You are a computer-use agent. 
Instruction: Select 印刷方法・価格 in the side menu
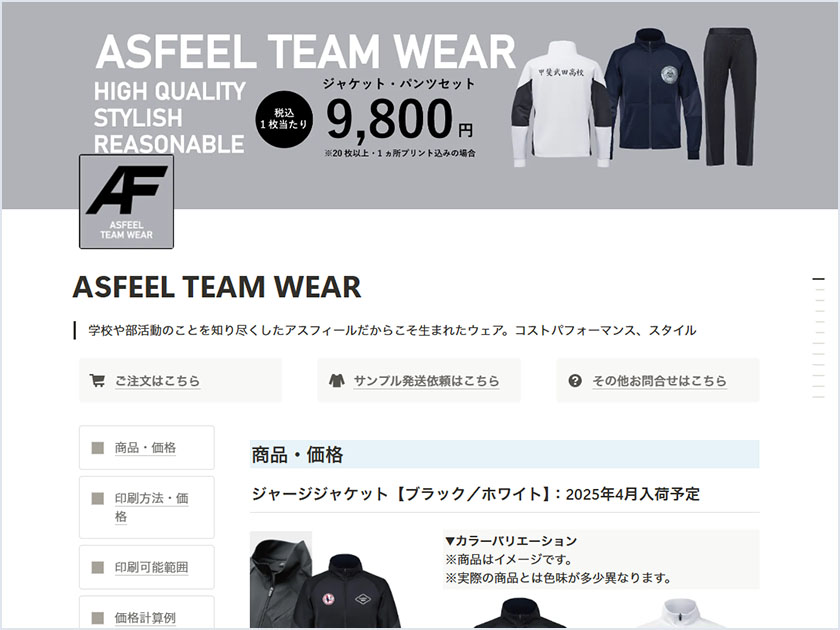147,507
